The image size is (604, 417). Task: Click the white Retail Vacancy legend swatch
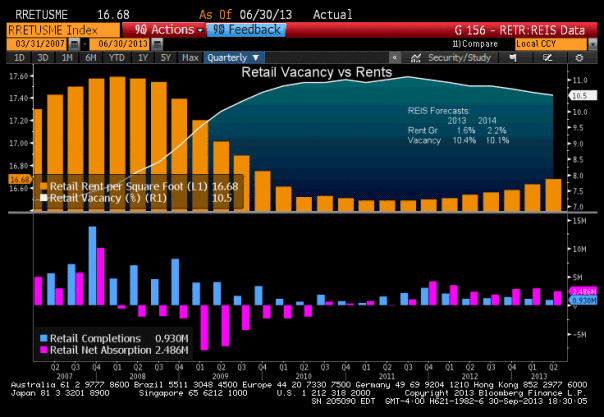(44, 198)
